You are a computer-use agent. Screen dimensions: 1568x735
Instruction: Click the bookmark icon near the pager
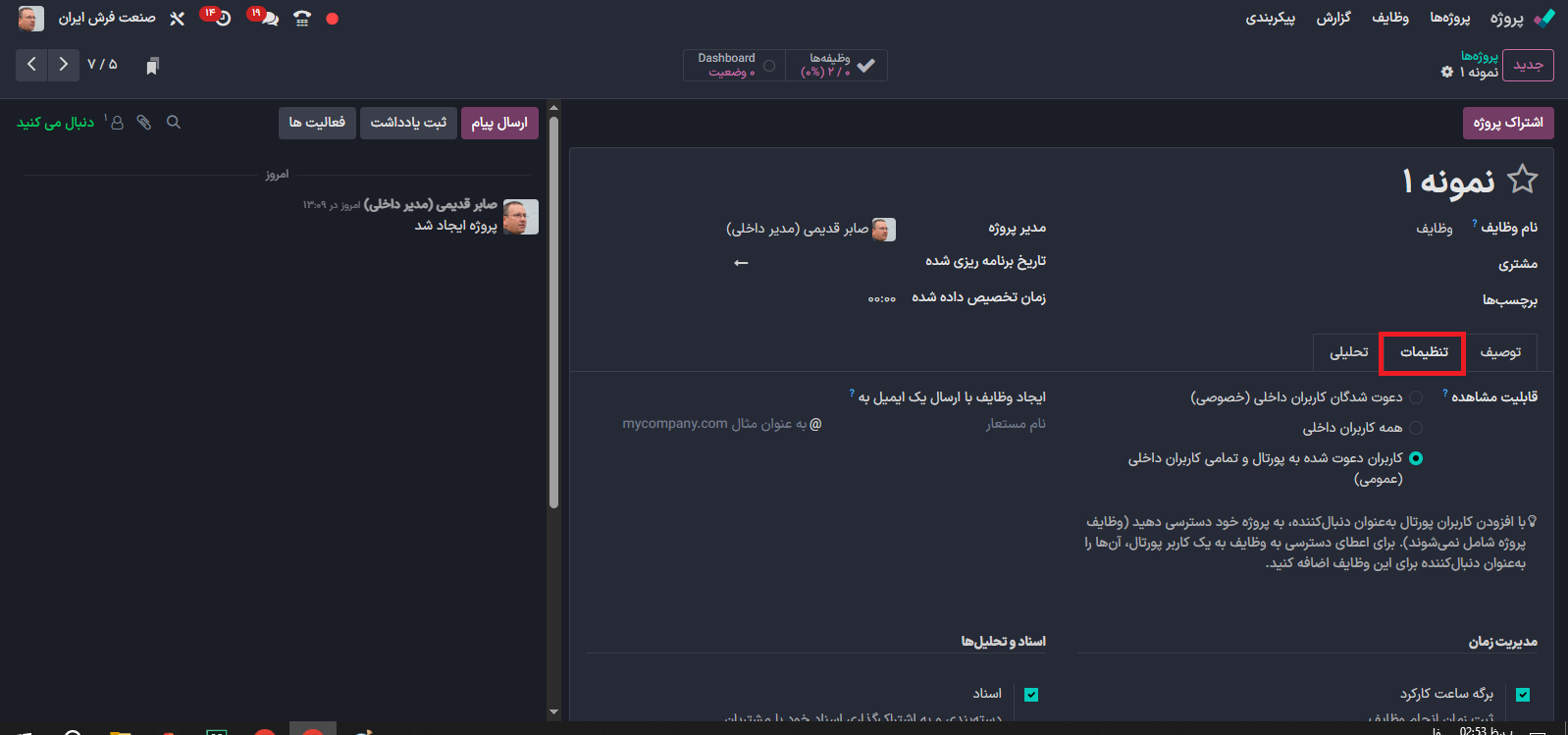152,66
